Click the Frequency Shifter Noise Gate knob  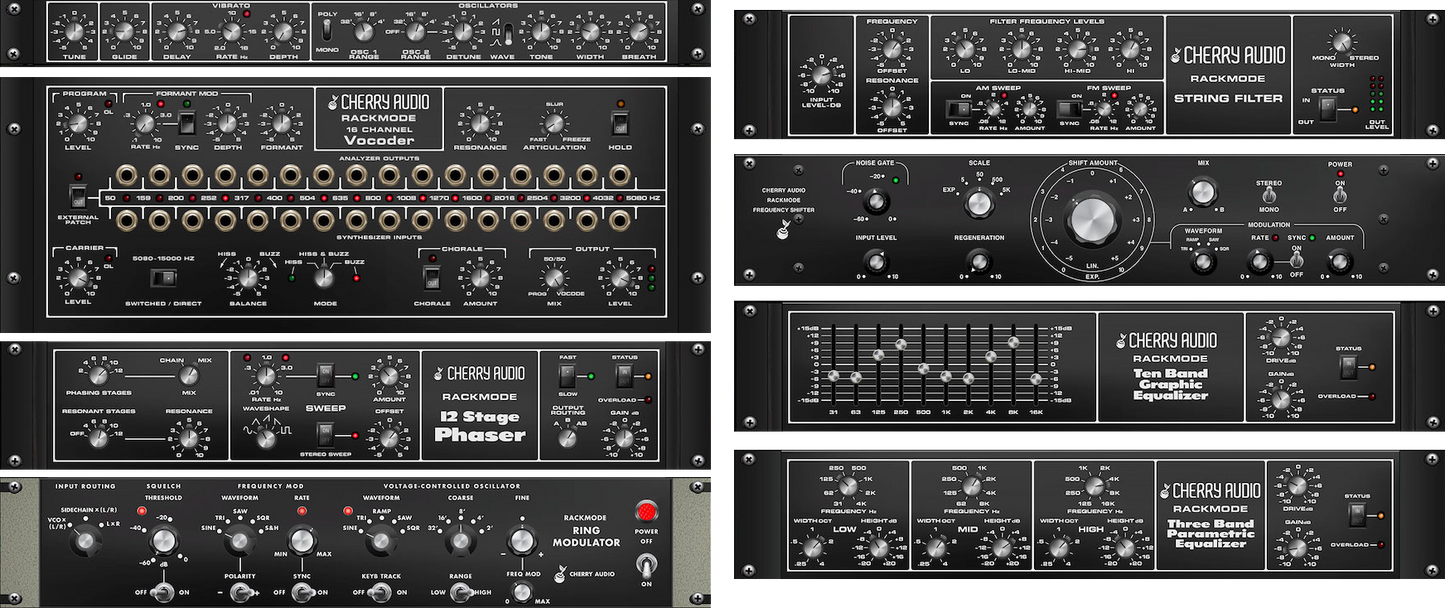[876, 203]
